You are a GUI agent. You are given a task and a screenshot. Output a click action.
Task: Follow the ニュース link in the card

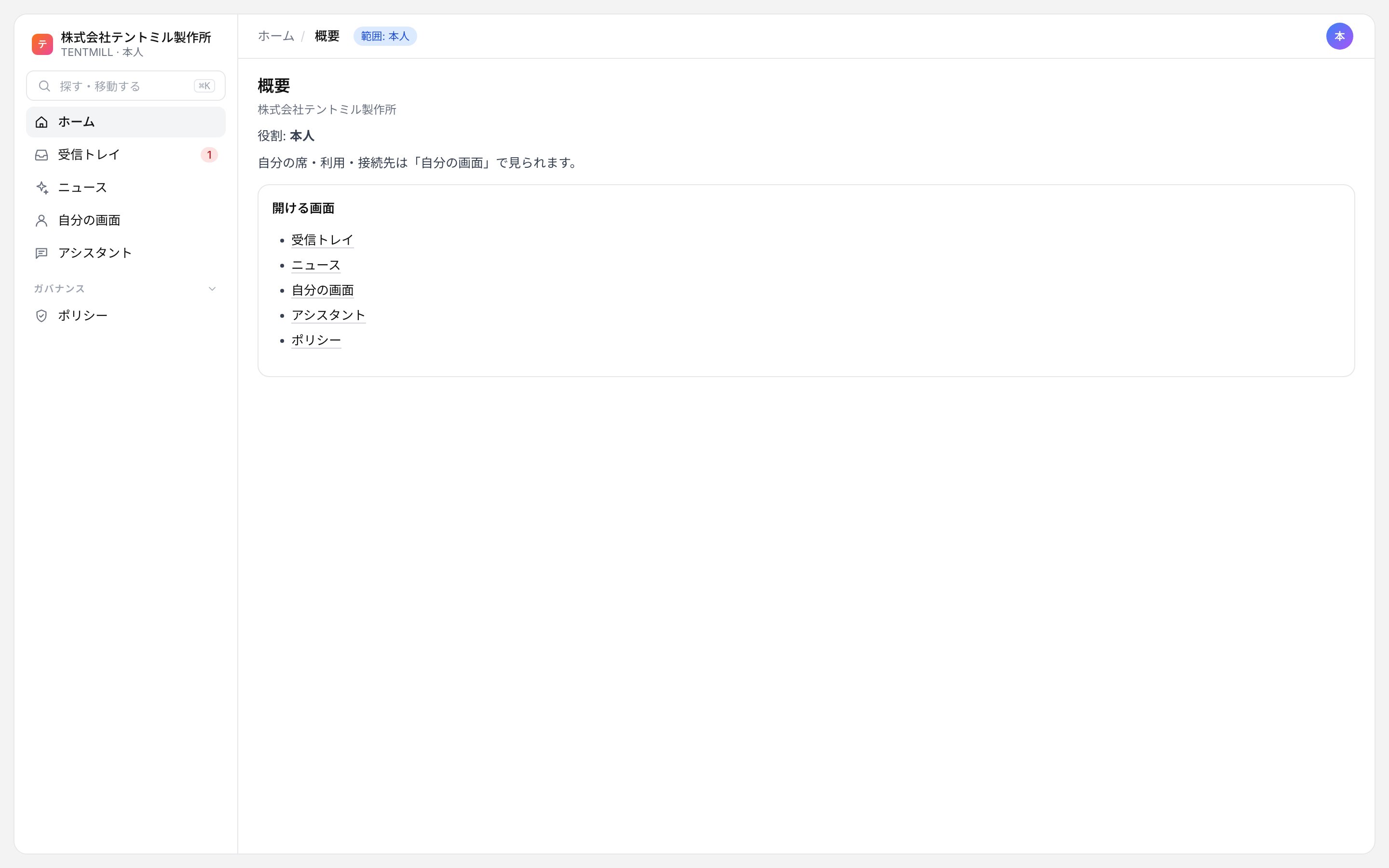[x=316, y=265]
